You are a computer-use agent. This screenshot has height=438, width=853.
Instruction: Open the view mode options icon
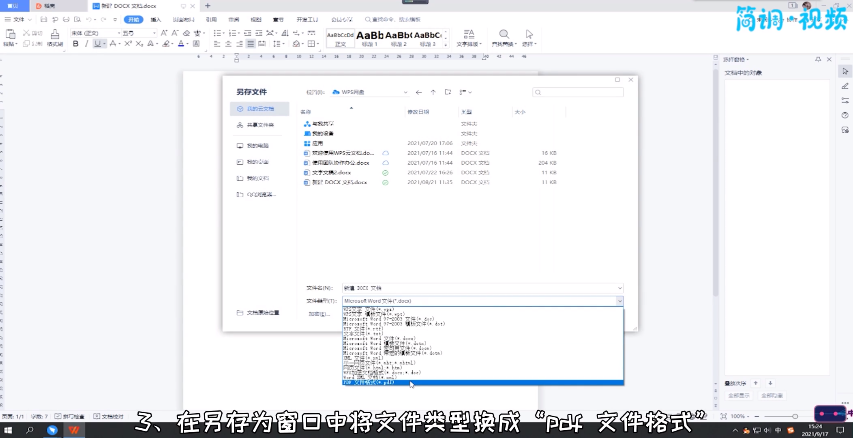coord(463,91)
